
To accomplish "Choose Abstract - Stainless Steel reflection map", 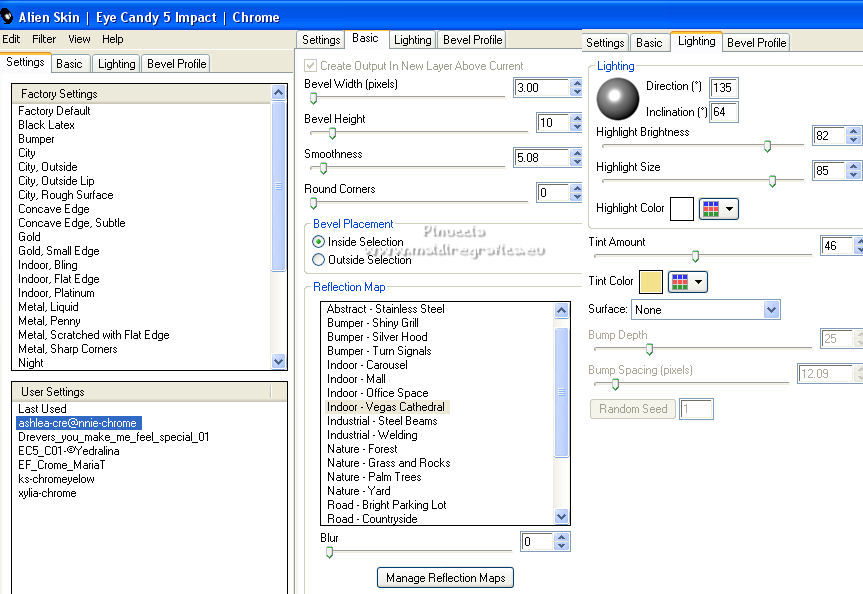I will point(385,309).
